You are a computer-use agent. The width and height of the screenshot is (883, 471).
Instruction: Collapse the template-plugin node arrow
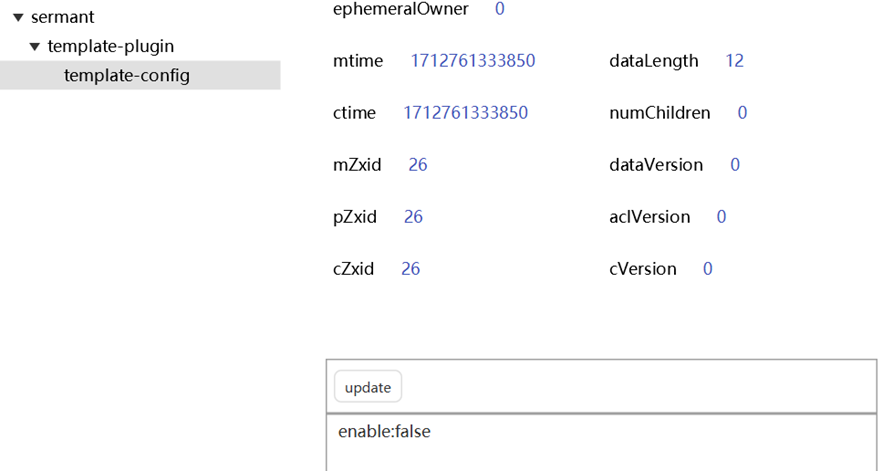point(35,46)
